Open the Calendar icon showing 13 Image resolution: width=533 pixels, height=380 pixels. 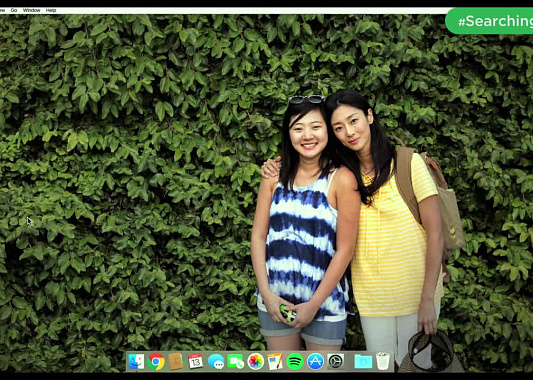(195, 361)
